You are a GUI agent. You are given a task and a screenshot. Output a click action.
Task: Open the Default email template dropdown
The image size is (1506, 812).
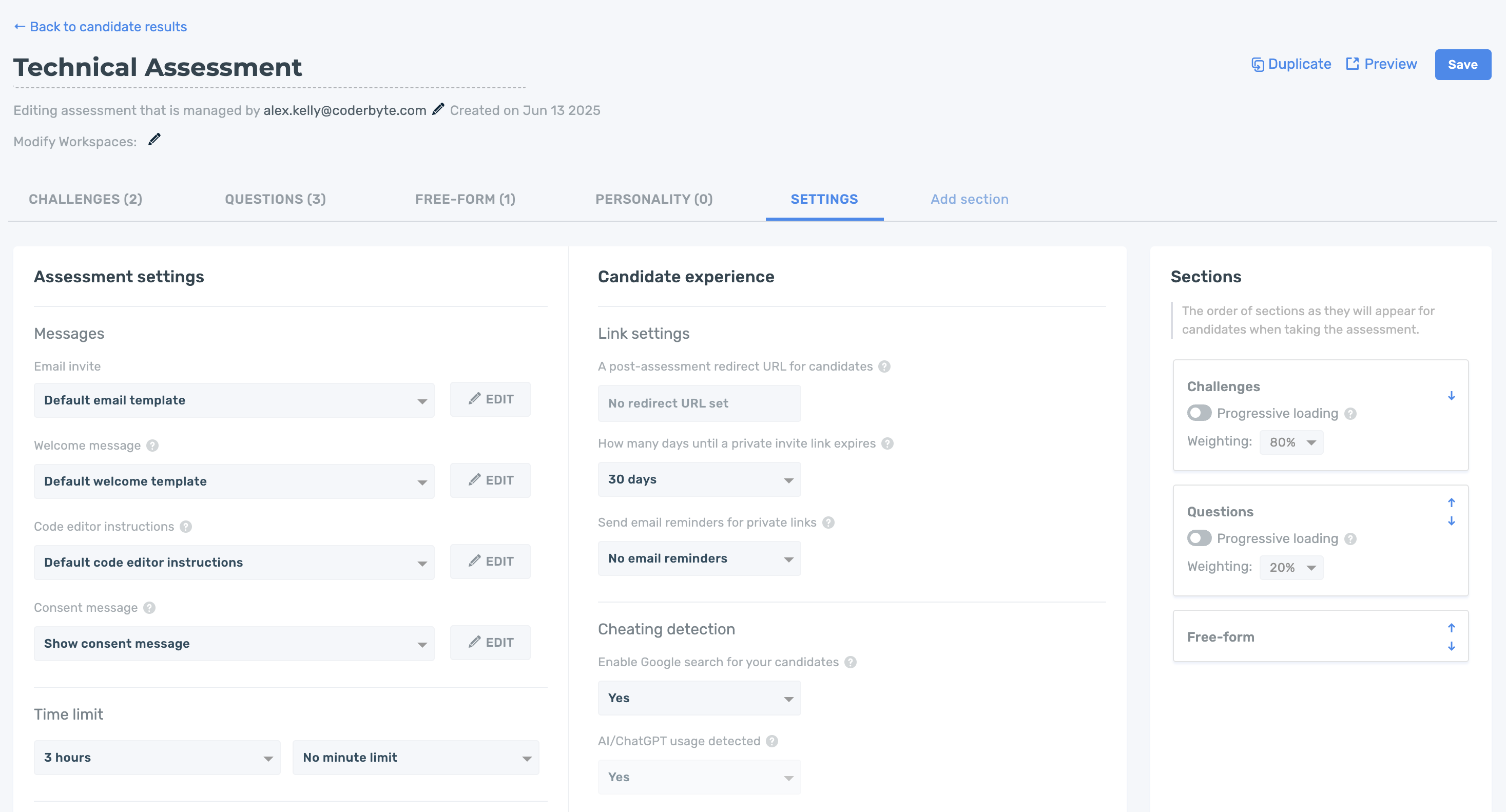234,400
